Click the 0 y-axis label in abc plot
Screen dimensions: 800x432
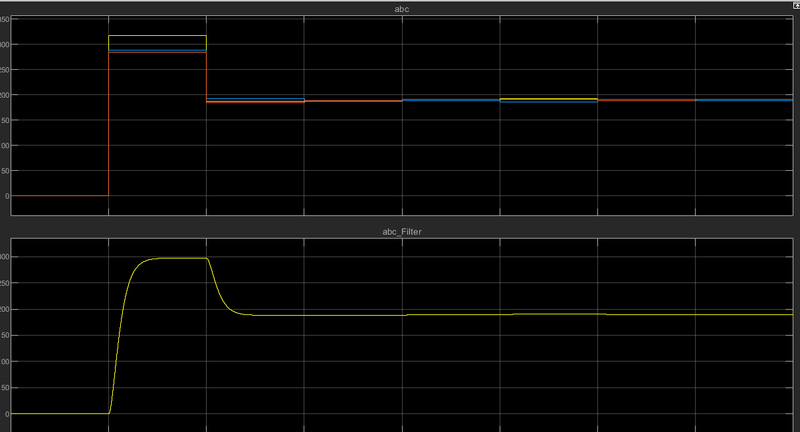click(7, 196)
